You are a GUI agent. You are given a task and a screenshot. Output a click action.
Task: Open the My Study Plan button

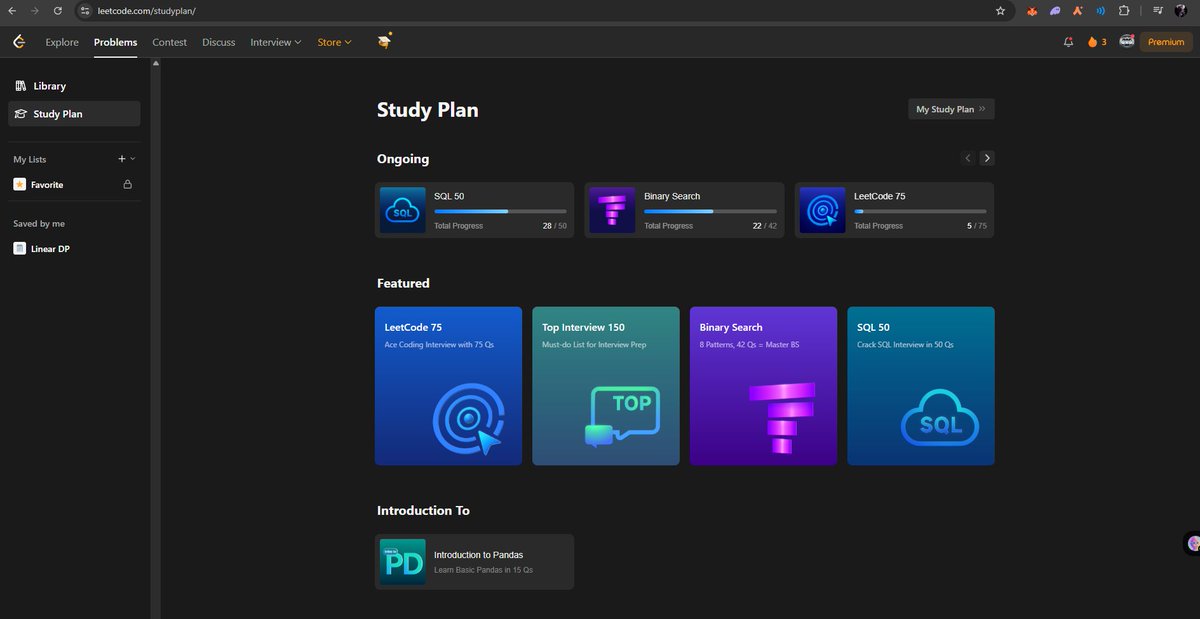pyautogui.click(x=951, y=109)
